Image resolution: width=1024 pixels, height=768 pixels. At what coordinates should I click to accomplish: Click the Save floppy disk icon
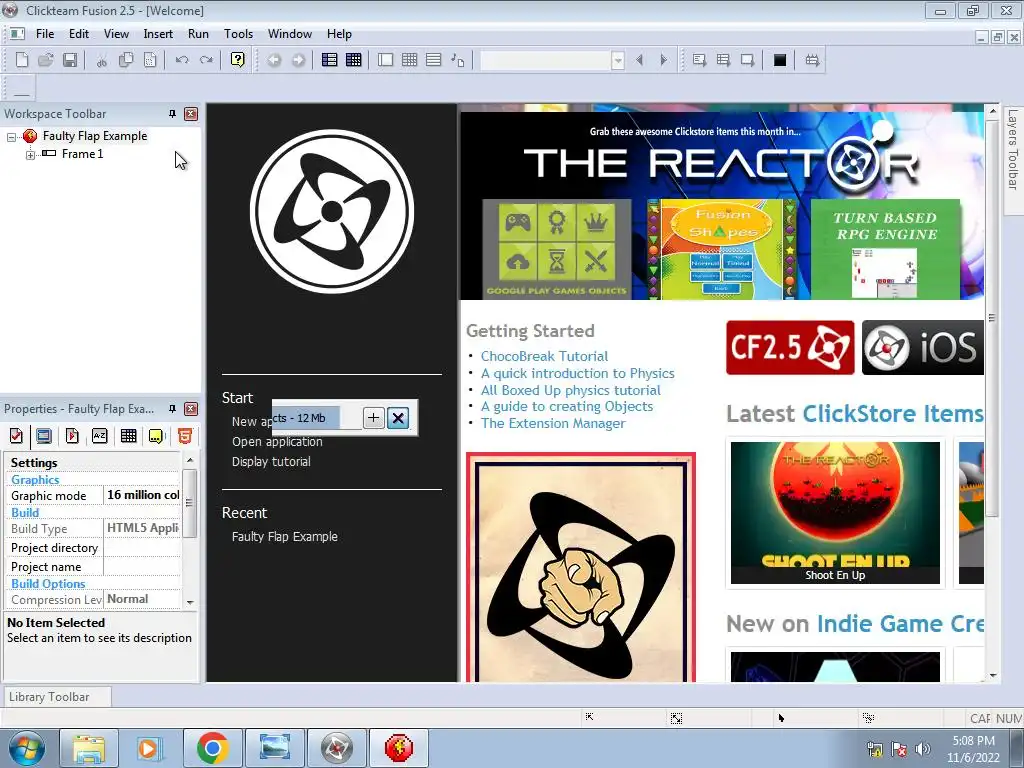70,60
